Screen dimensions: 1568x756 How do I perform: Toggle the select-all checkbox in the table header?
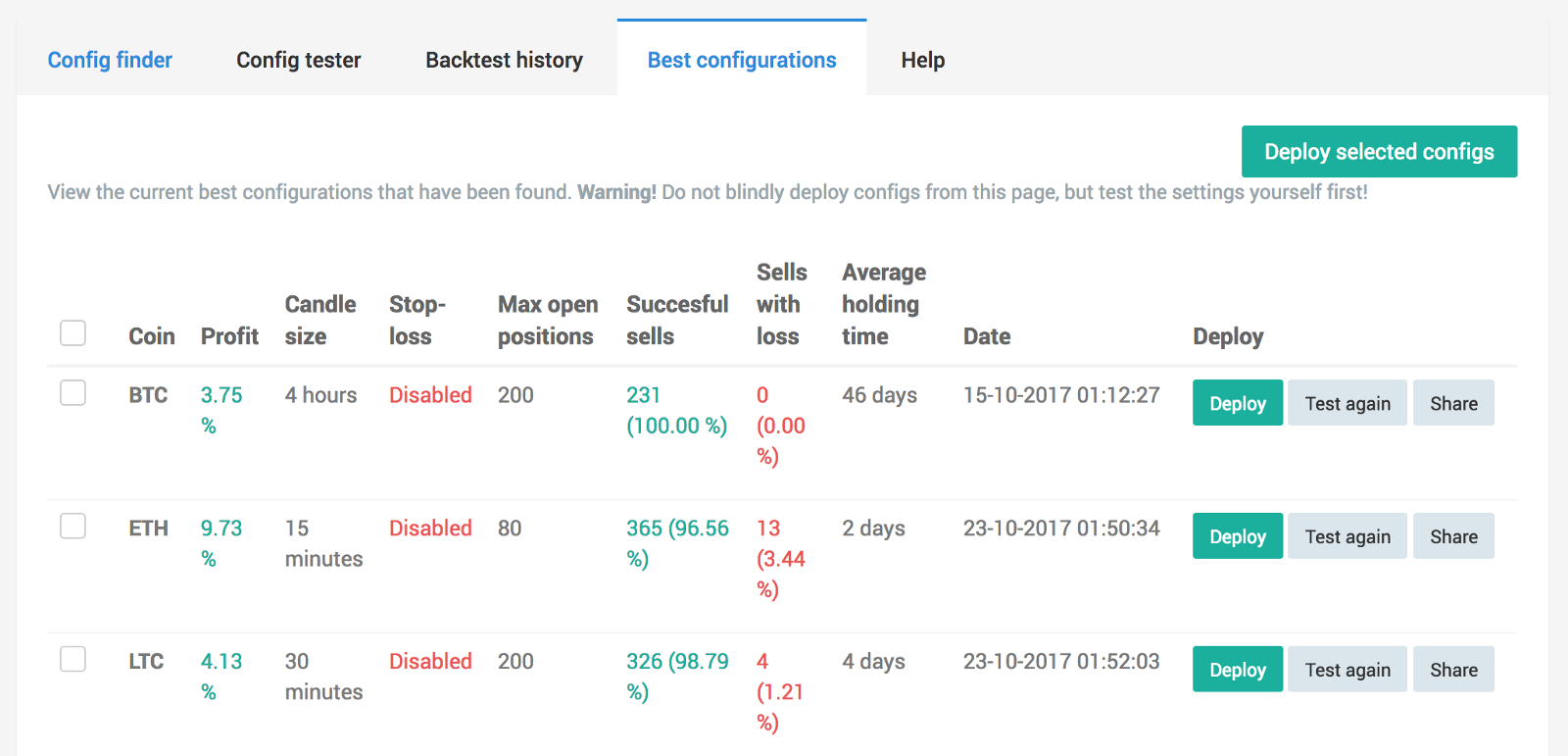(x=73, y=333)
